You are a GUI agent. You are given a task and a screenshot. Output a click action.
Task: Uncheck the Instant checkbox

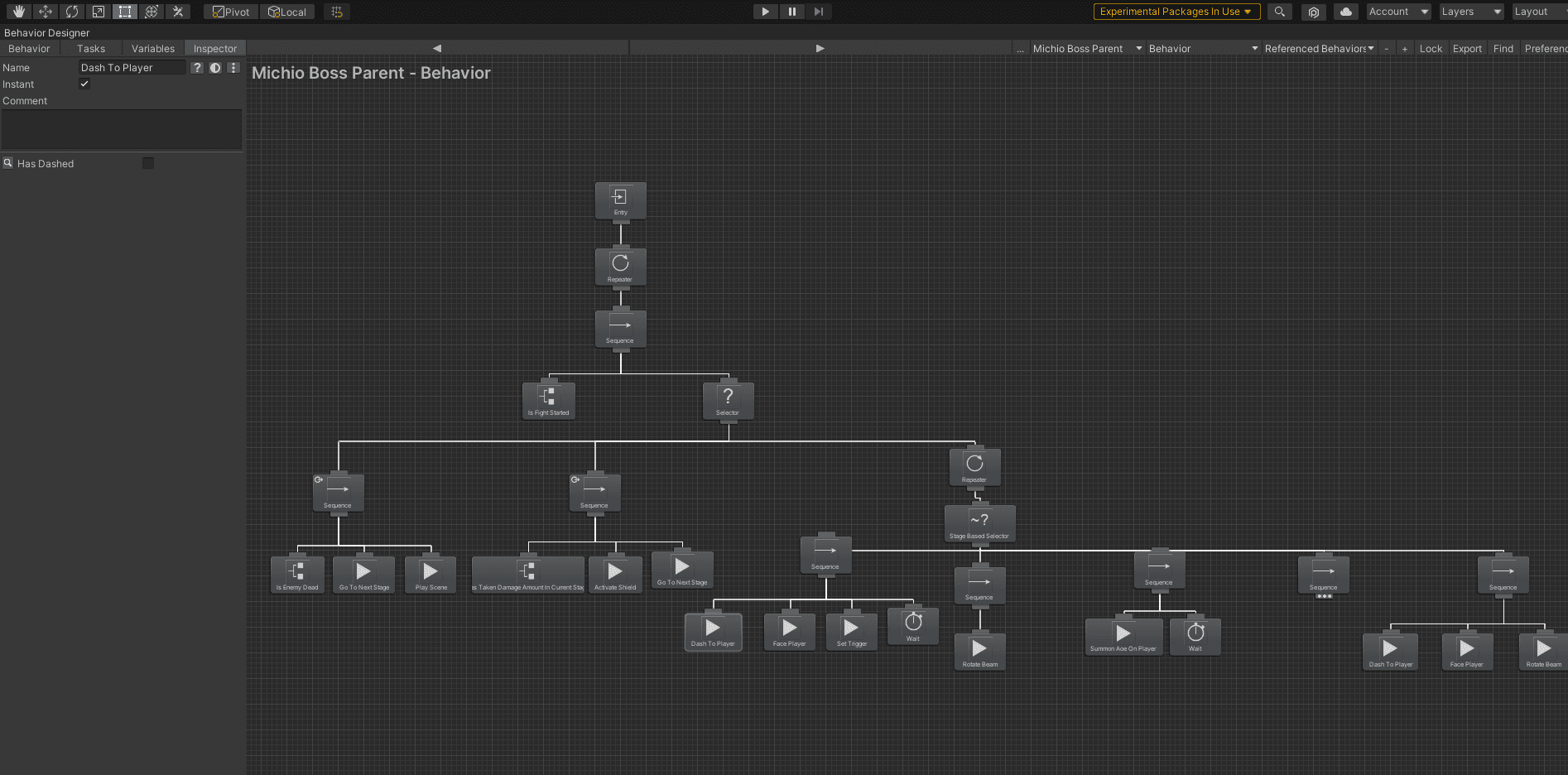pos(84,84)
